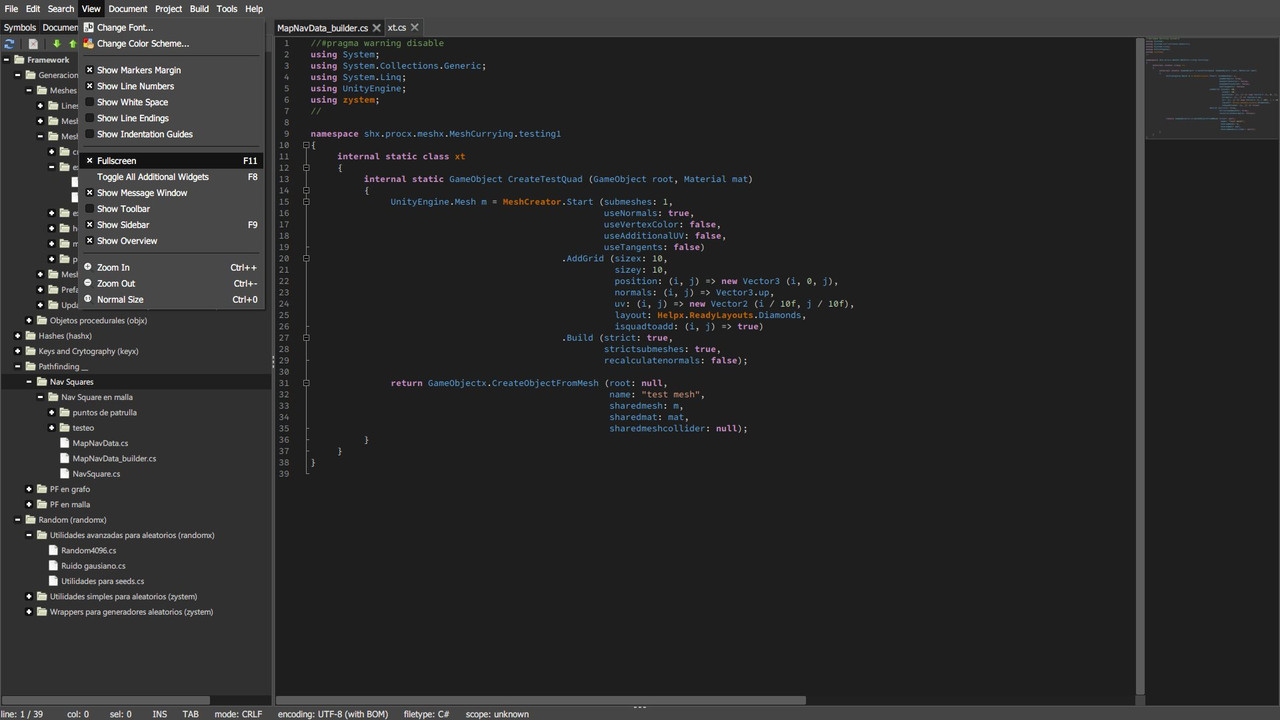Enable Show Line Endings

(88, 118)
